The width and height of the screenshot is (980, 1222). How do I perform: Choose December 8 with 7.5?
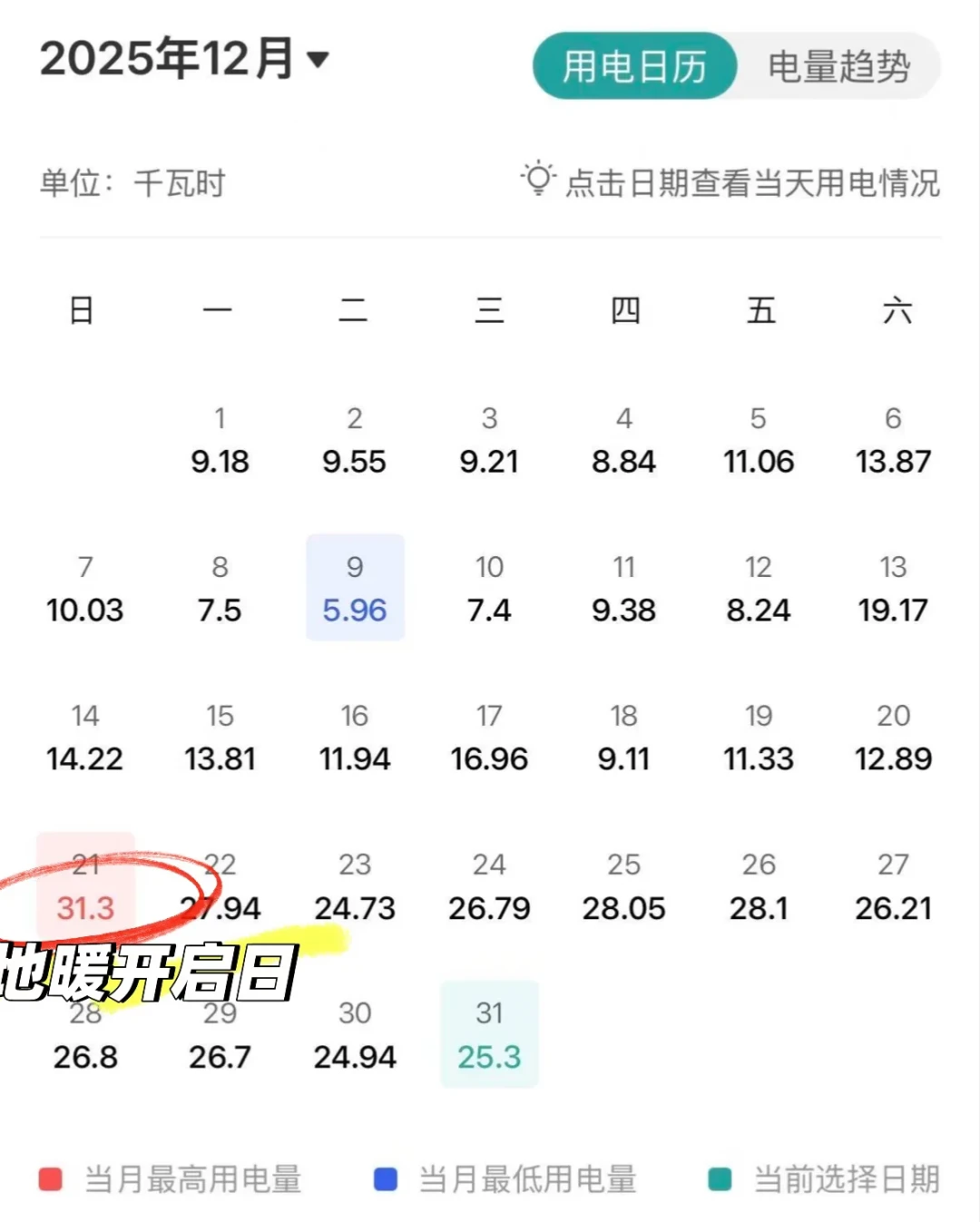pyautogui.click(x=220, y=589)
